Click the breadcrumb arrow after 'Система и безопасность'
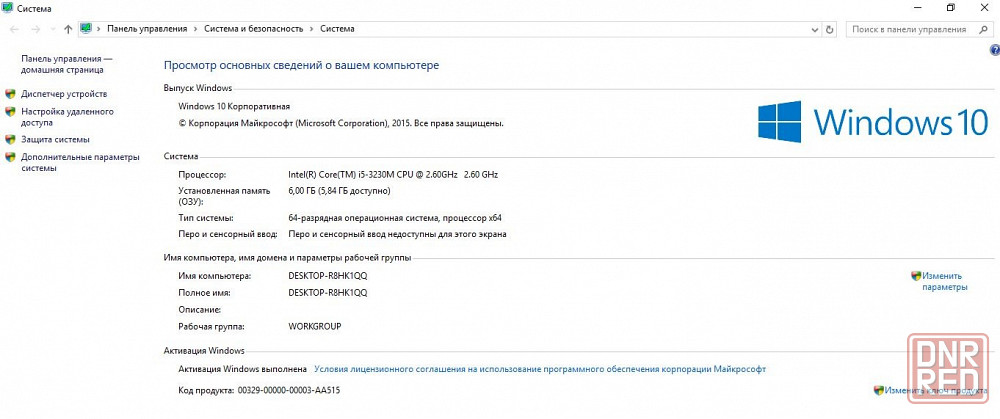The width and height of the screenshot is (1000, 419). (x=311, y=29)
